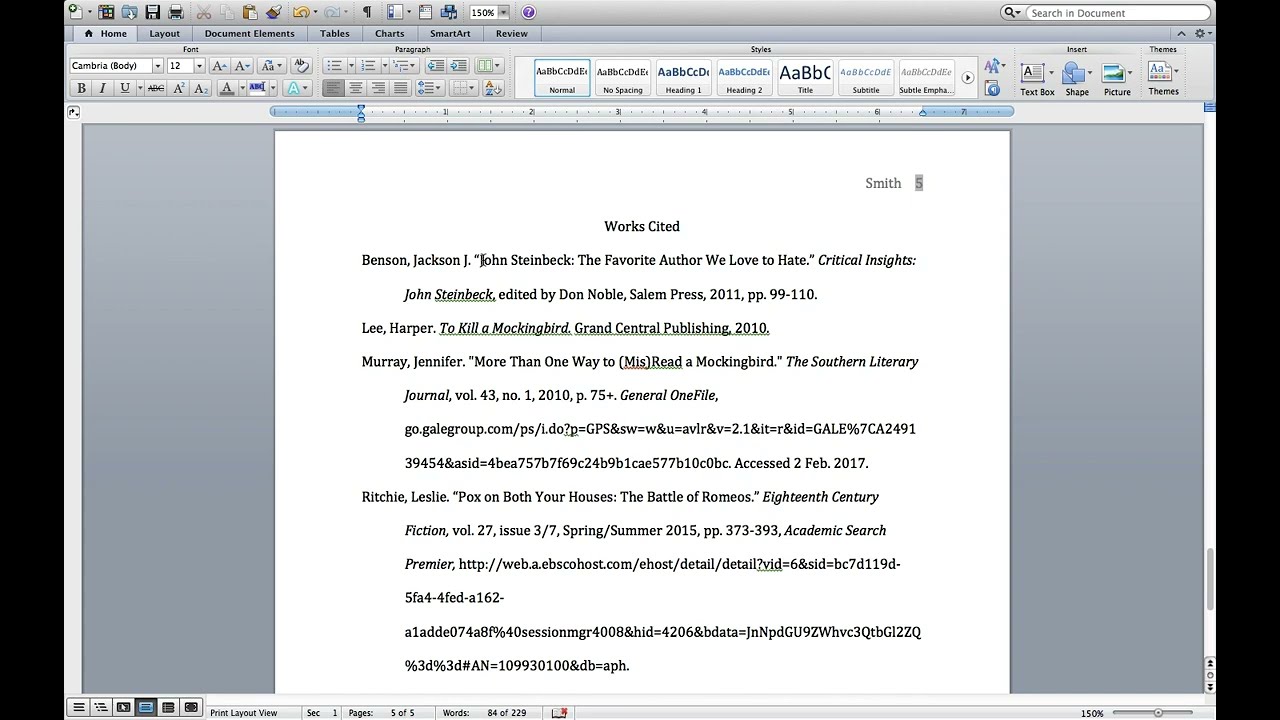Toggle underline formatting
The height and width of the screenshot is (720, 1280).
[124, 88]
